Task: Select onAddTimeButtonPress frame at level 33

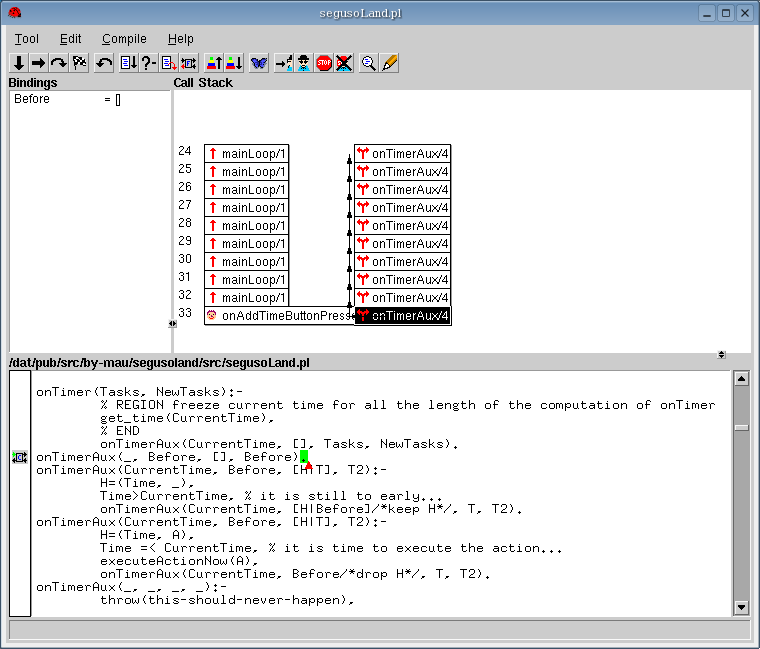Action: pyautogui.click(x=279, y=316)
